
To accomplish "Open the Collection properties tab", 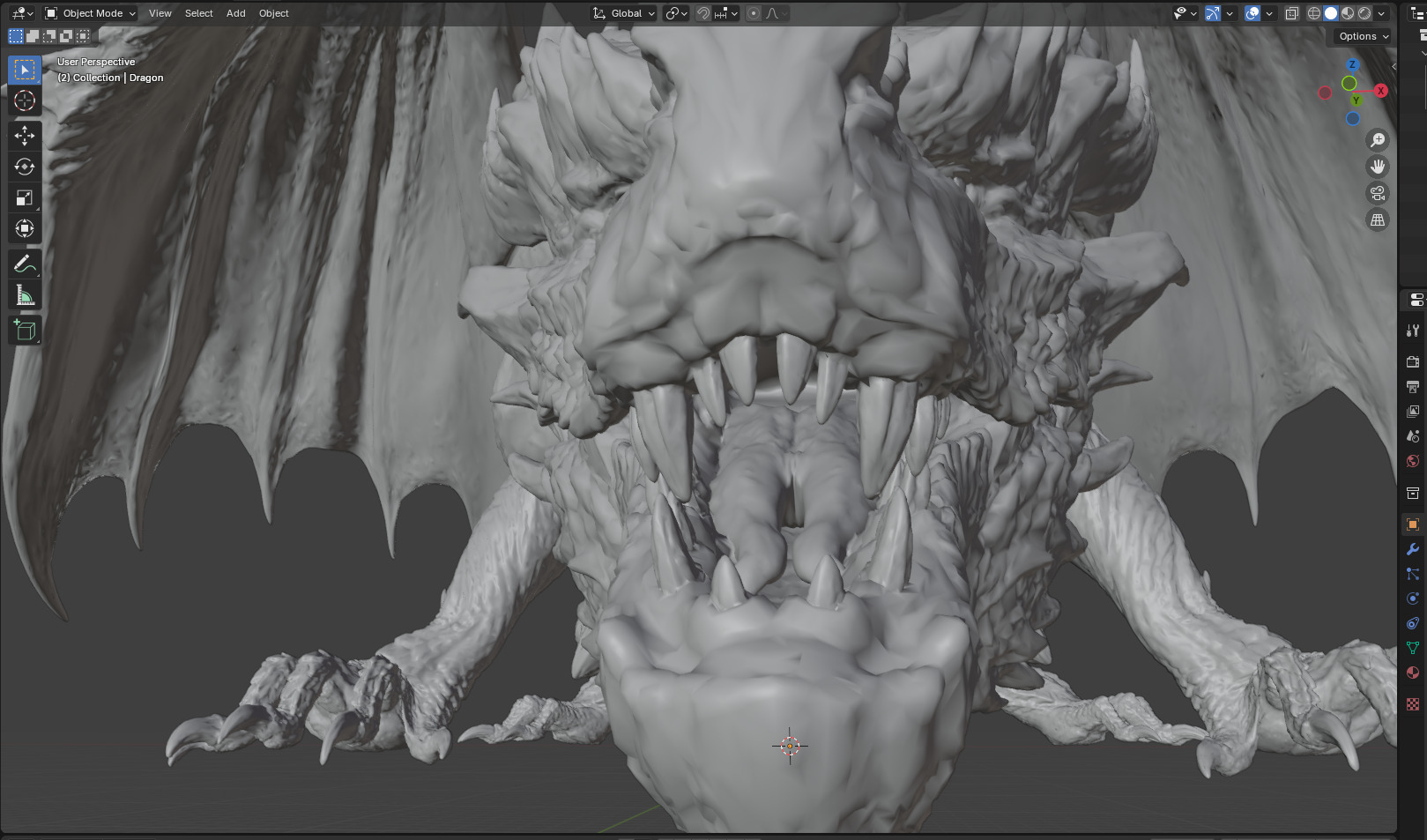I will click(1413, 493).
